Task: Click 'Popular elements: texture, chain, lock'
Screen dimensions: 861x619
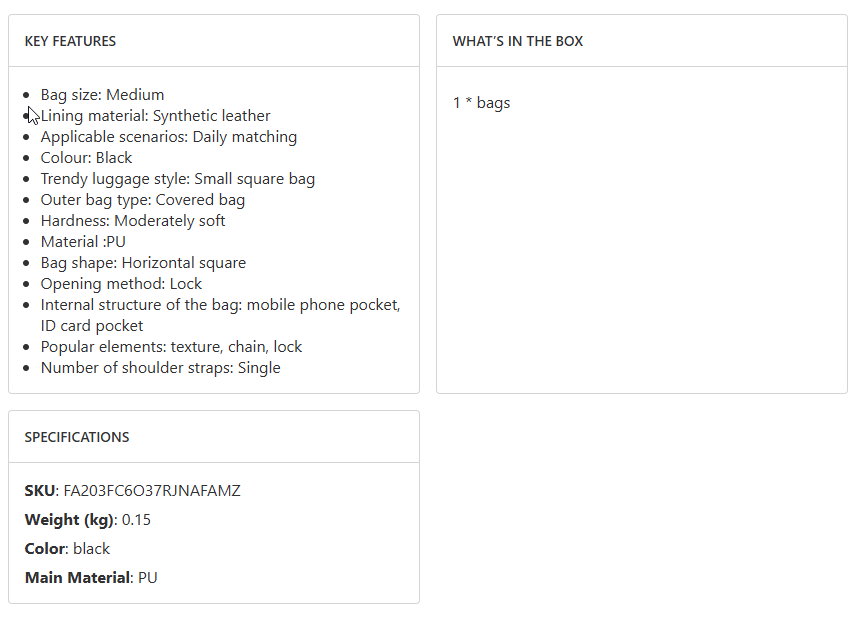Action: point(171,347)
